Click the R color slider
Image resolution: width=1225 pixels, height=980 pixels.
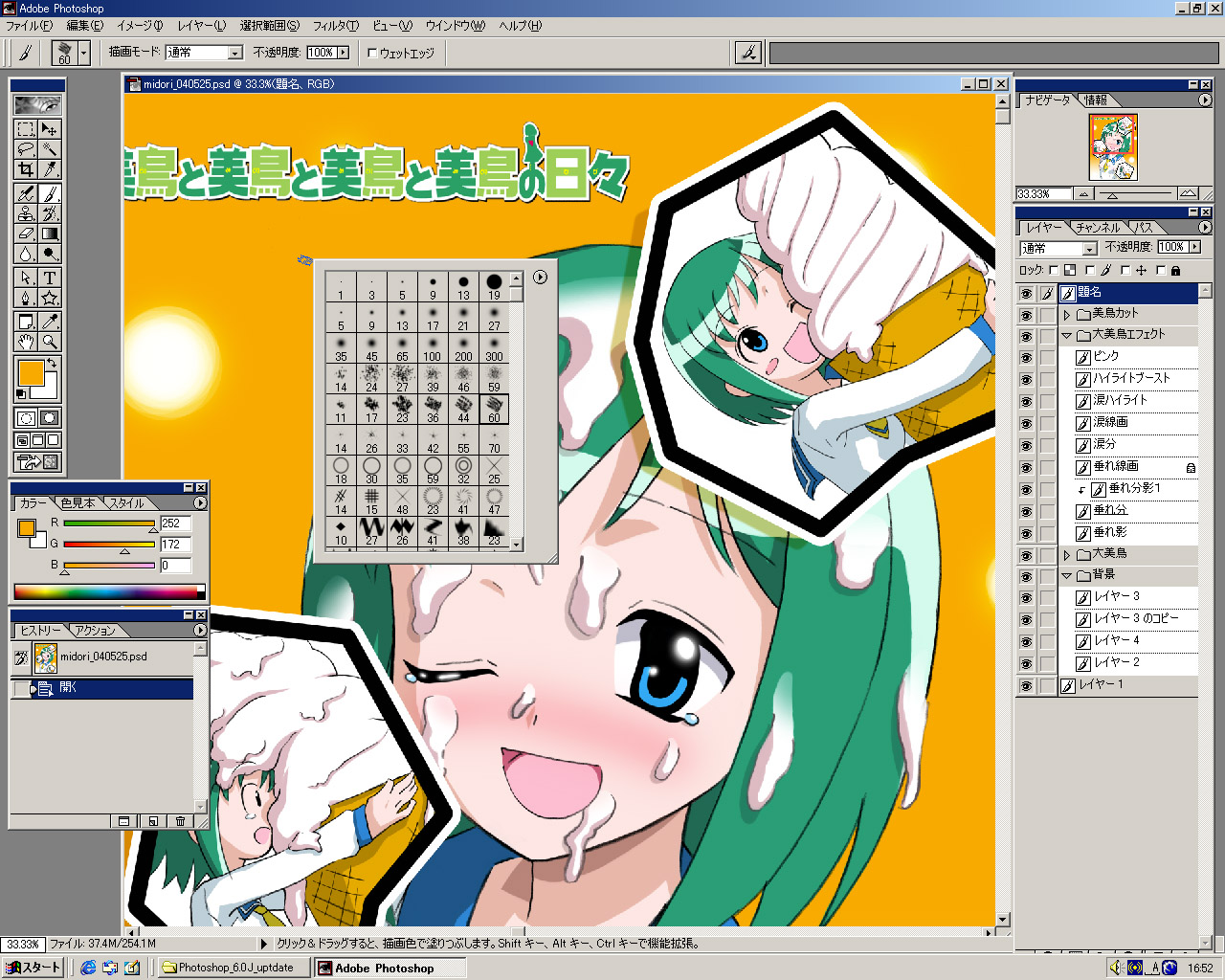point(109,523)
